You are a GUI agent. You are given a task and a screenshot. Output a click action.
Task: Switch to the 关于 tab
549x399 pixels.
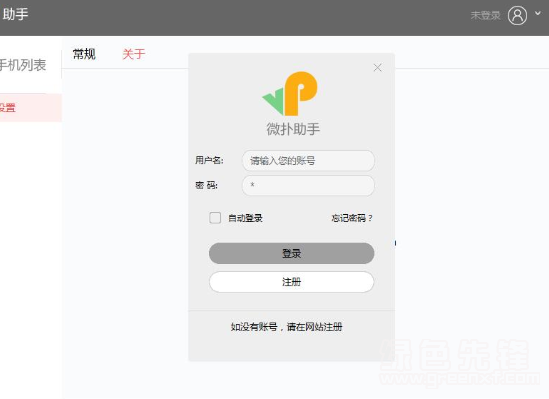pyautogui.click(x=134, y=54)
